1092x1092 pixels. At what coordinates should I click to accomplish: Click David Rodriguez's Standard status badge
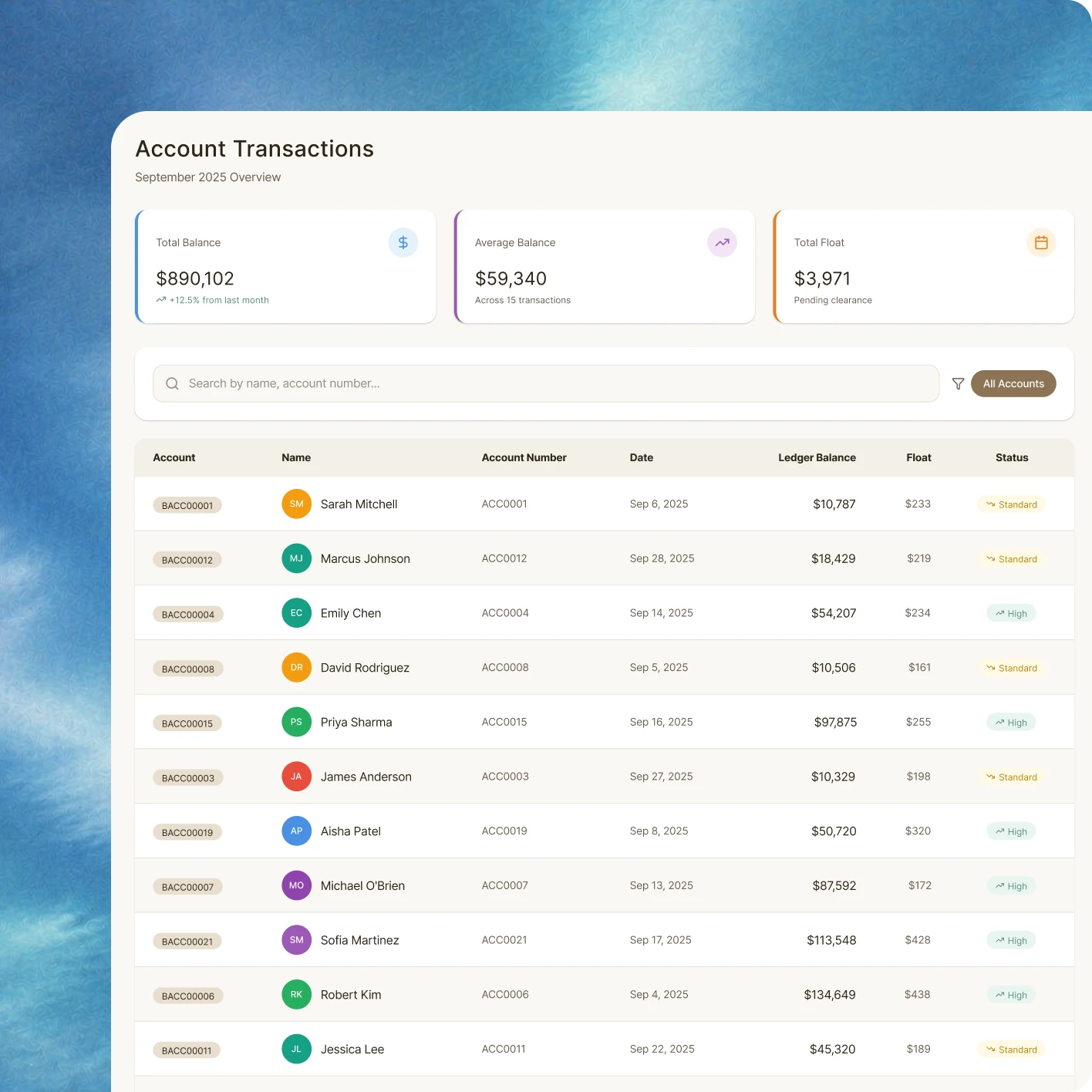pyautogui.click(x=1011, y=668)
